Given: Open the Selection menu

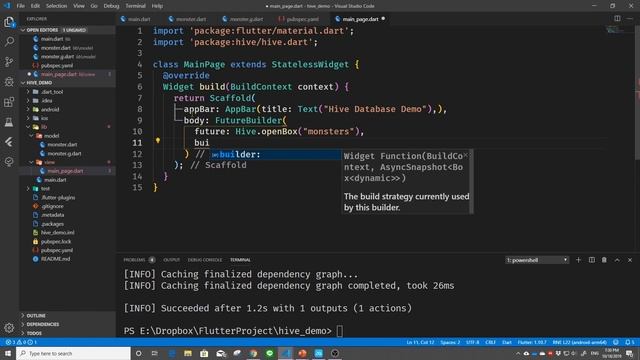Looking at the screenshot, I should (x=56, y=6).
